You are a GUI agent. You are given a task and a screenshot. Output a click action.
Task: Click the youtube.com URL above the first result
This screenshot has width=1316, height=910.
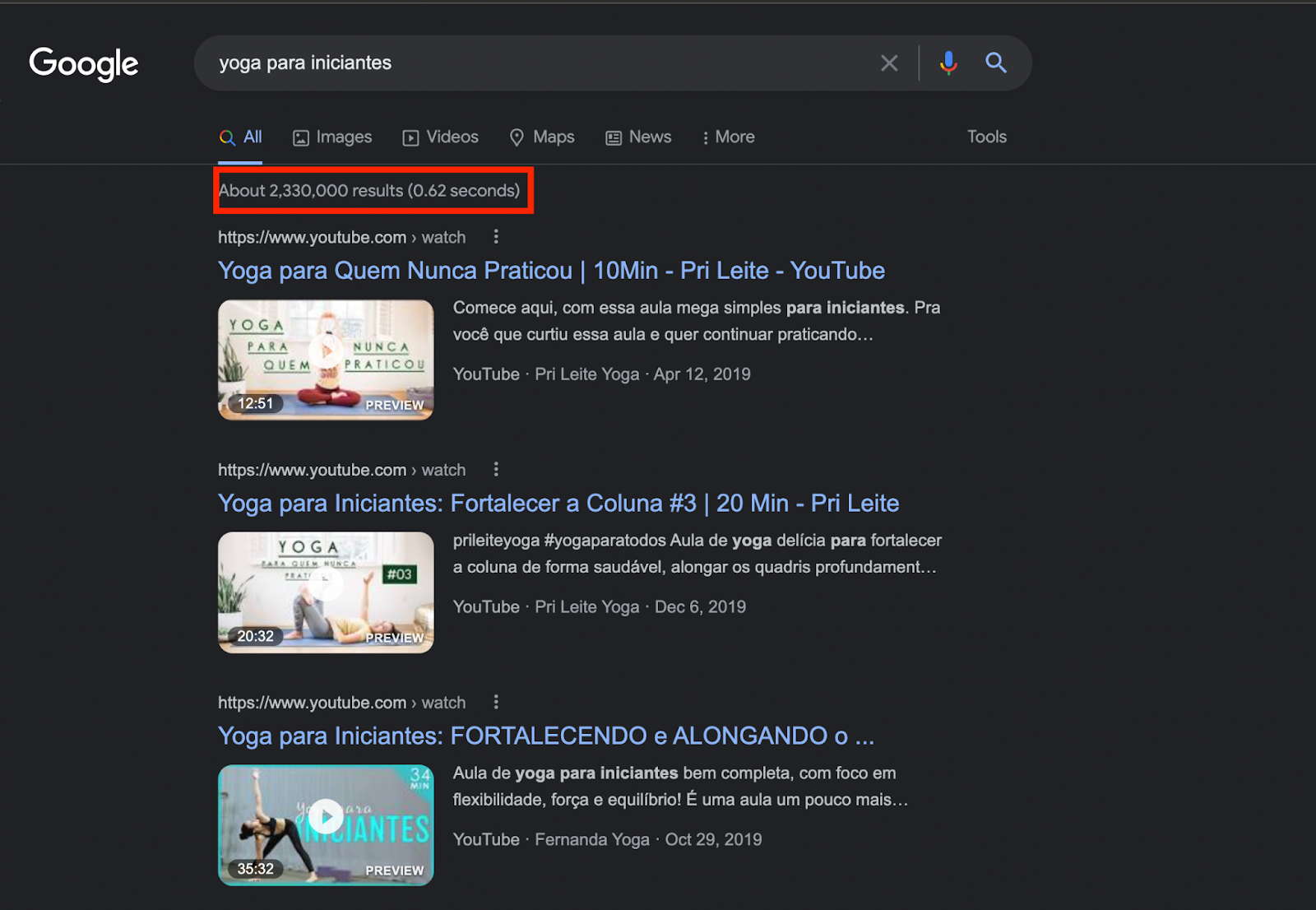(x=341, y=238)
